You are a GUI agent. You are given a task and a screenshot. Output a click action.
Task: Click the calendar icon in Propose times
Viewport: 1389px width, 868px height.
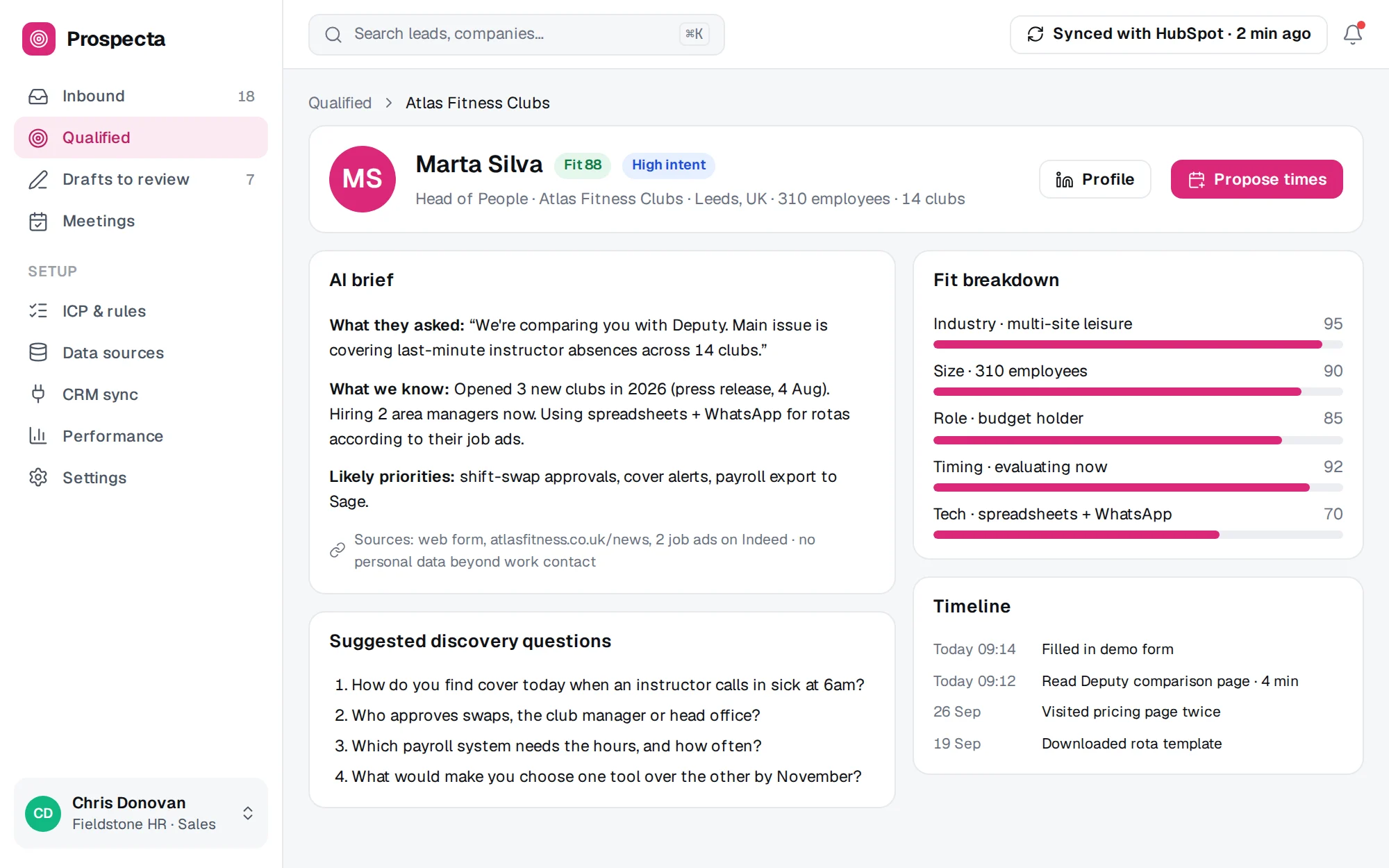click(x=1197, y=180)
